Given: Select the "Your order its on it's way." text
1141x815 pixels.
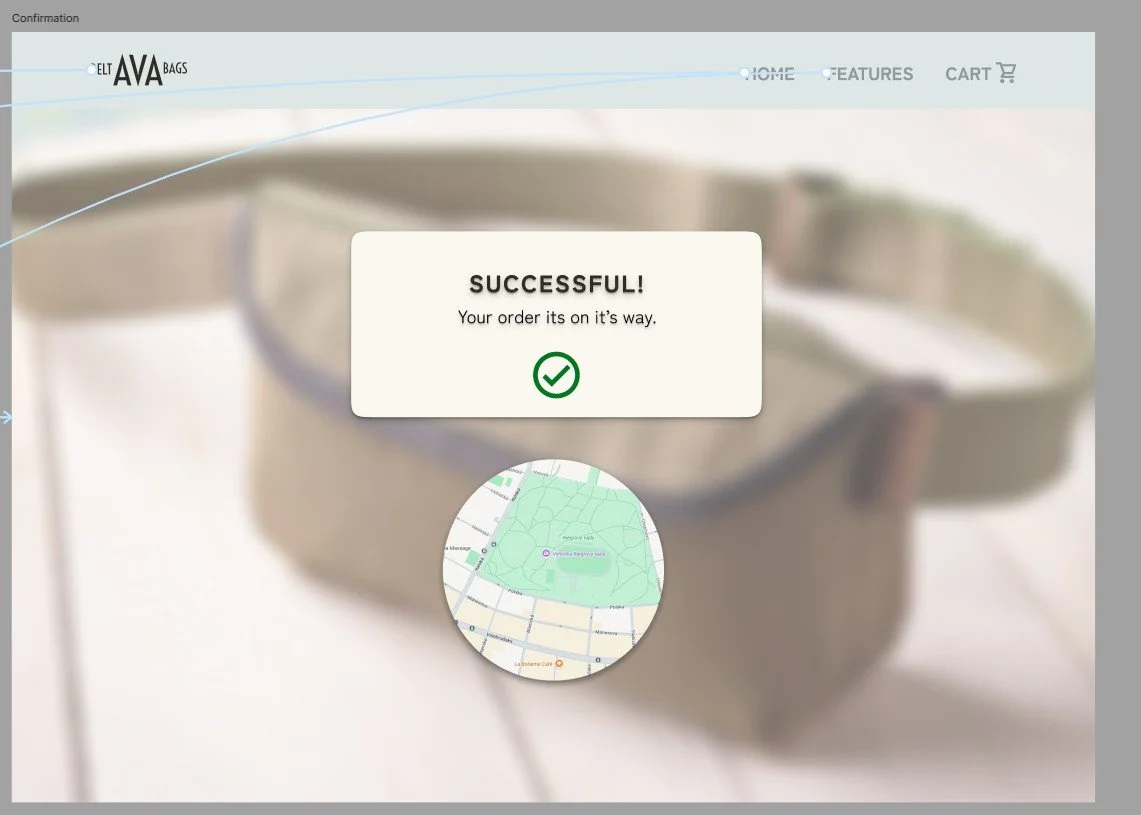Looking at the screenshot, I should [x=557, y=317].
